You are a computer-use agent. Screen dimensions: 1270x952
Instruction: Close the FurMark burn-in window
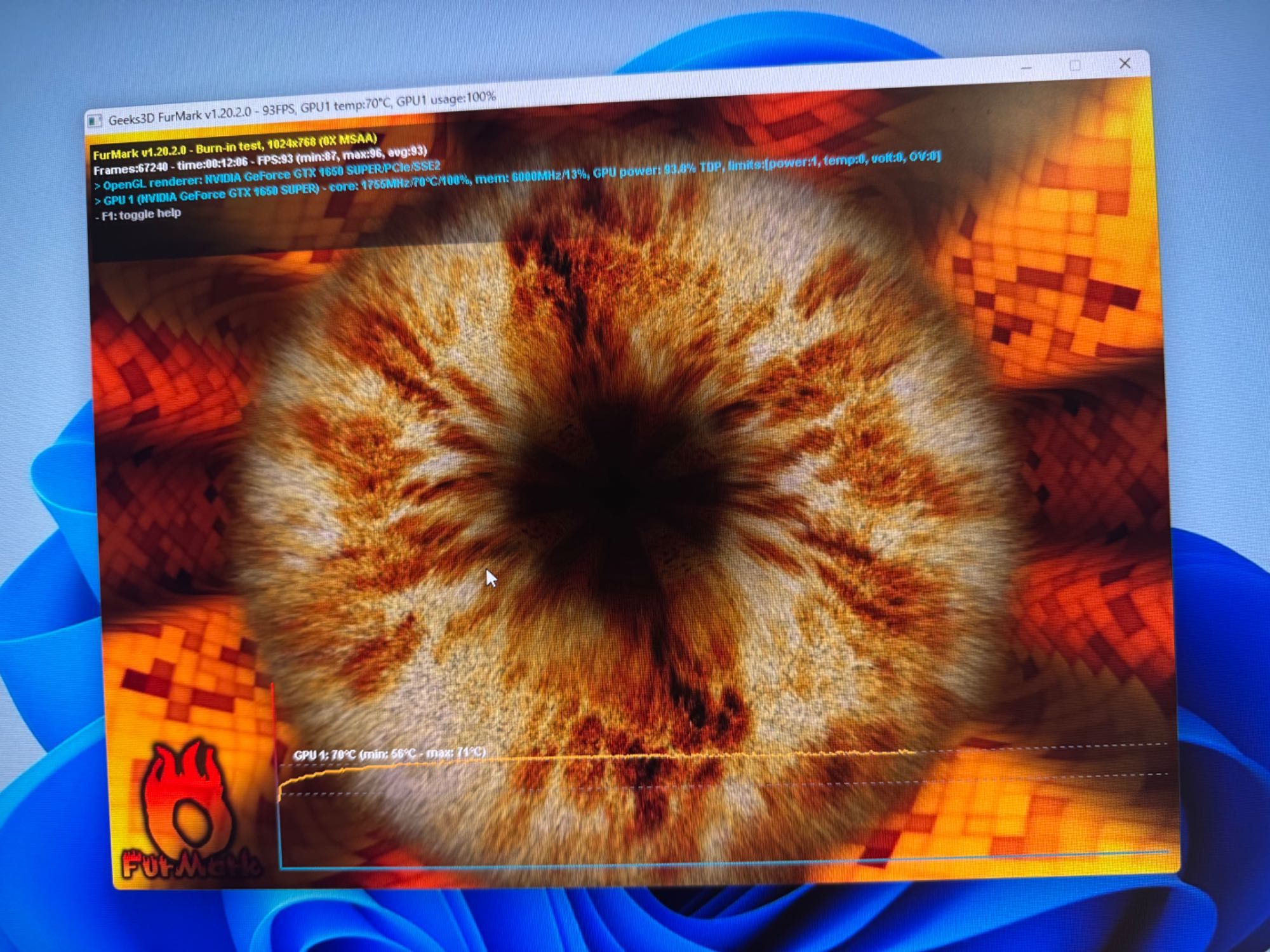[x=1125, y=63]
